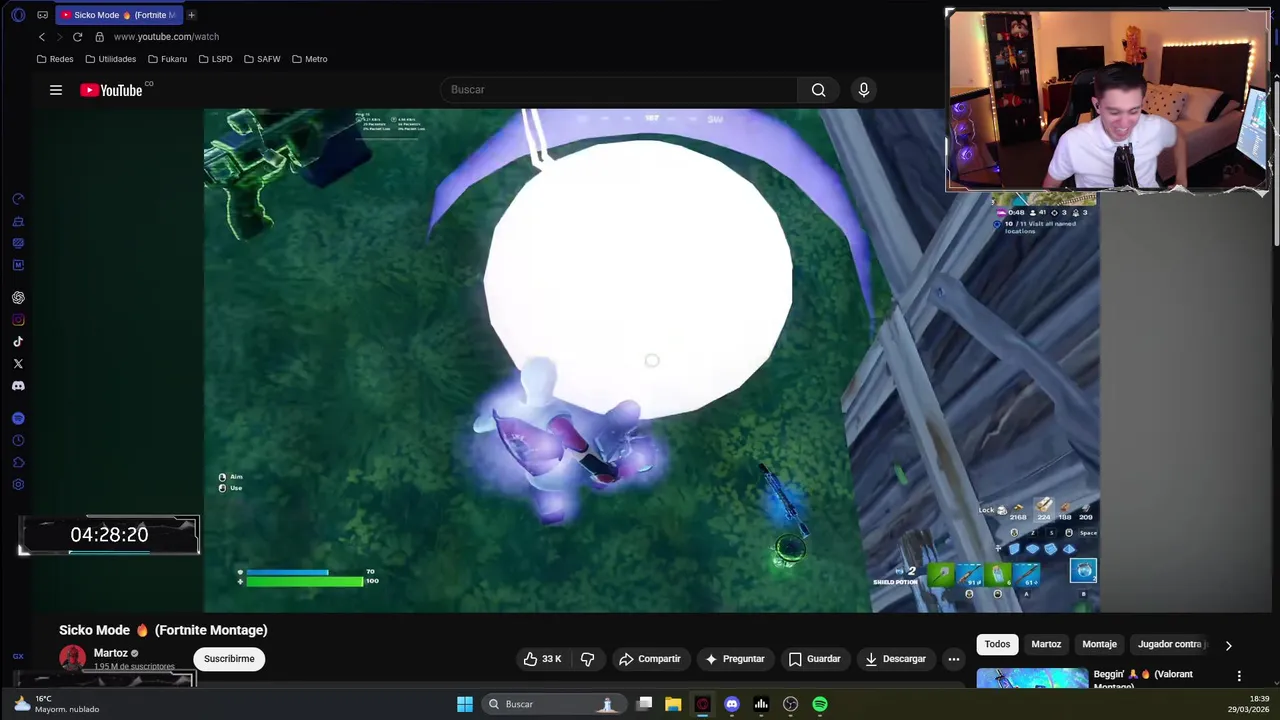Open the Martoz channel name link
This screenshot has height=720, width=1280.
point(110,653)
